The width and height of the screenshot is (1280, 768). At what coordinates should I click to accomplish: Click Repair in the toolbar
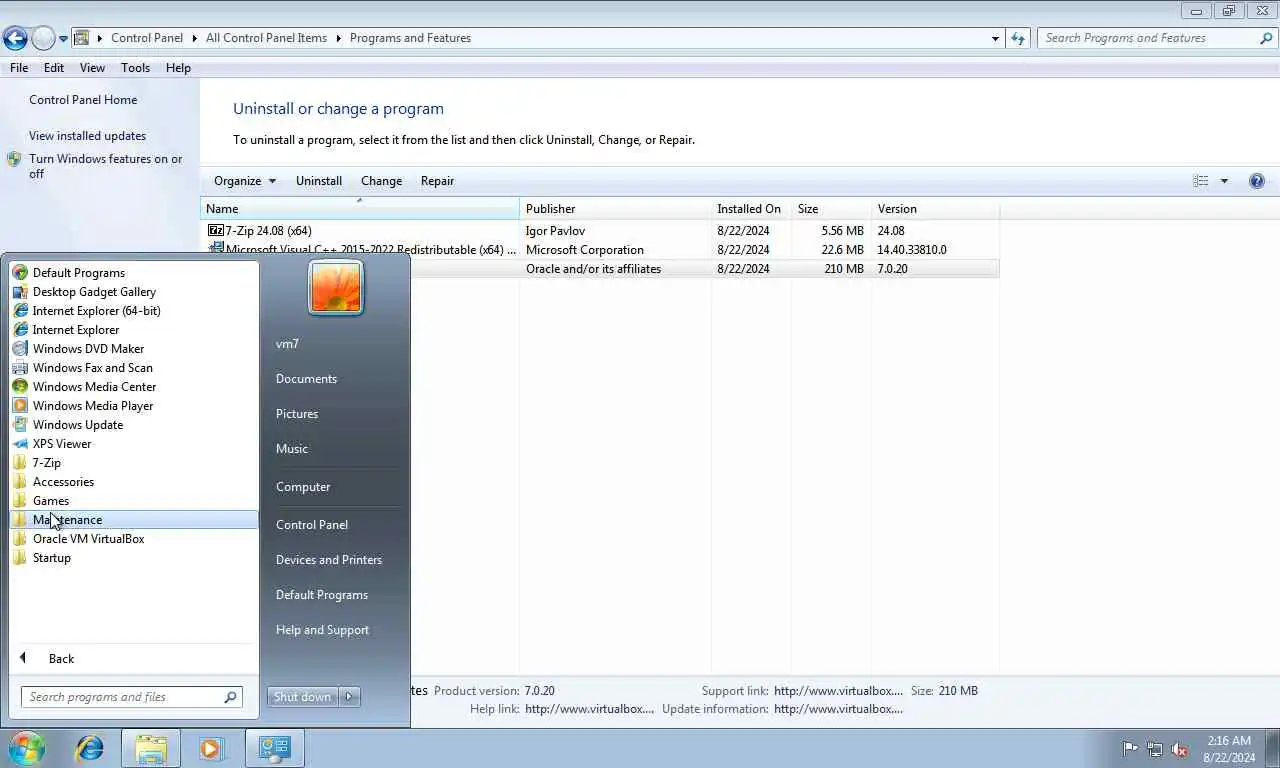click(x=437, y=180)
